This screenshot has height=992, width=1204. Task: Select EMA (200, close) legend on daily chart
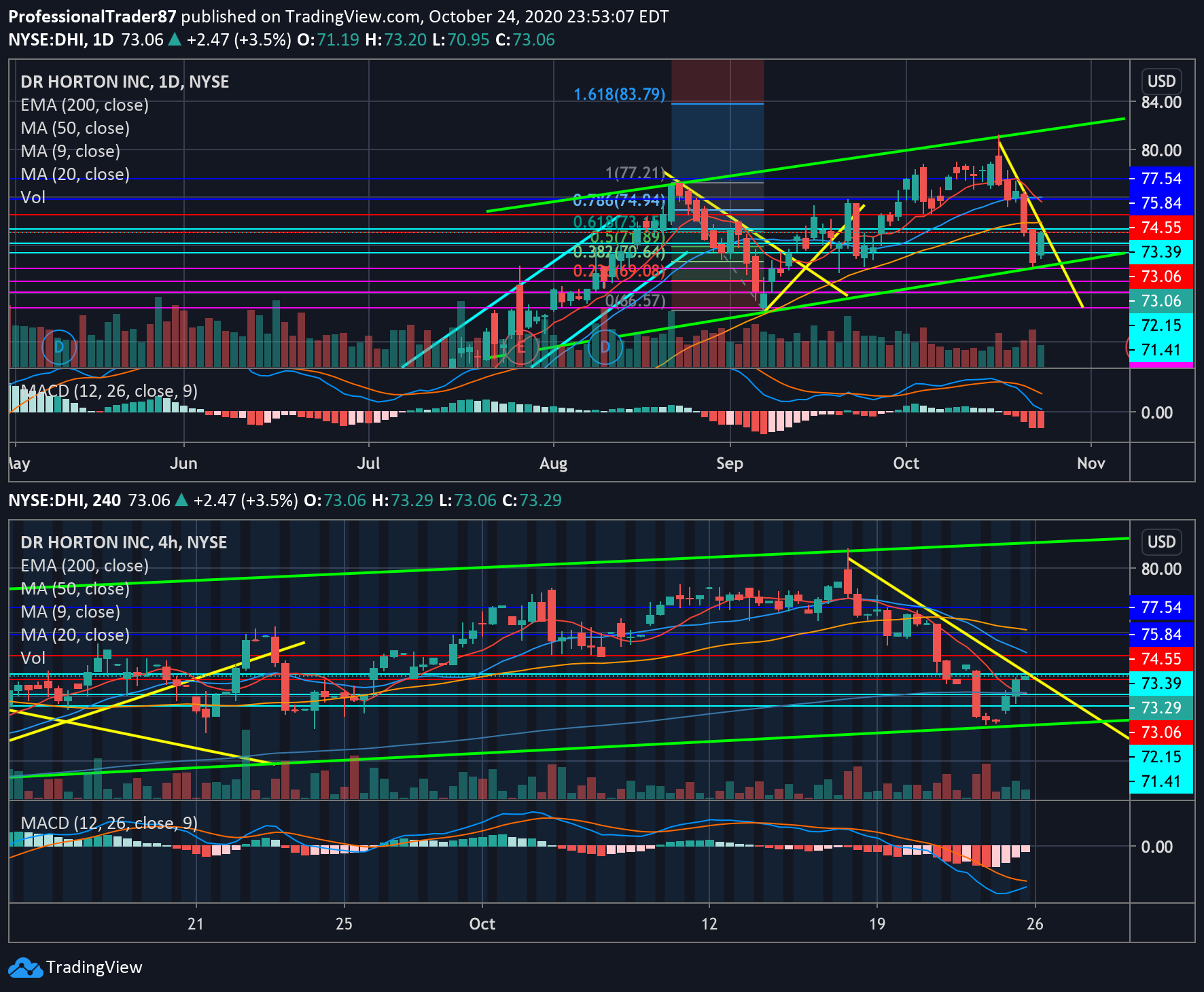[85, 105]
